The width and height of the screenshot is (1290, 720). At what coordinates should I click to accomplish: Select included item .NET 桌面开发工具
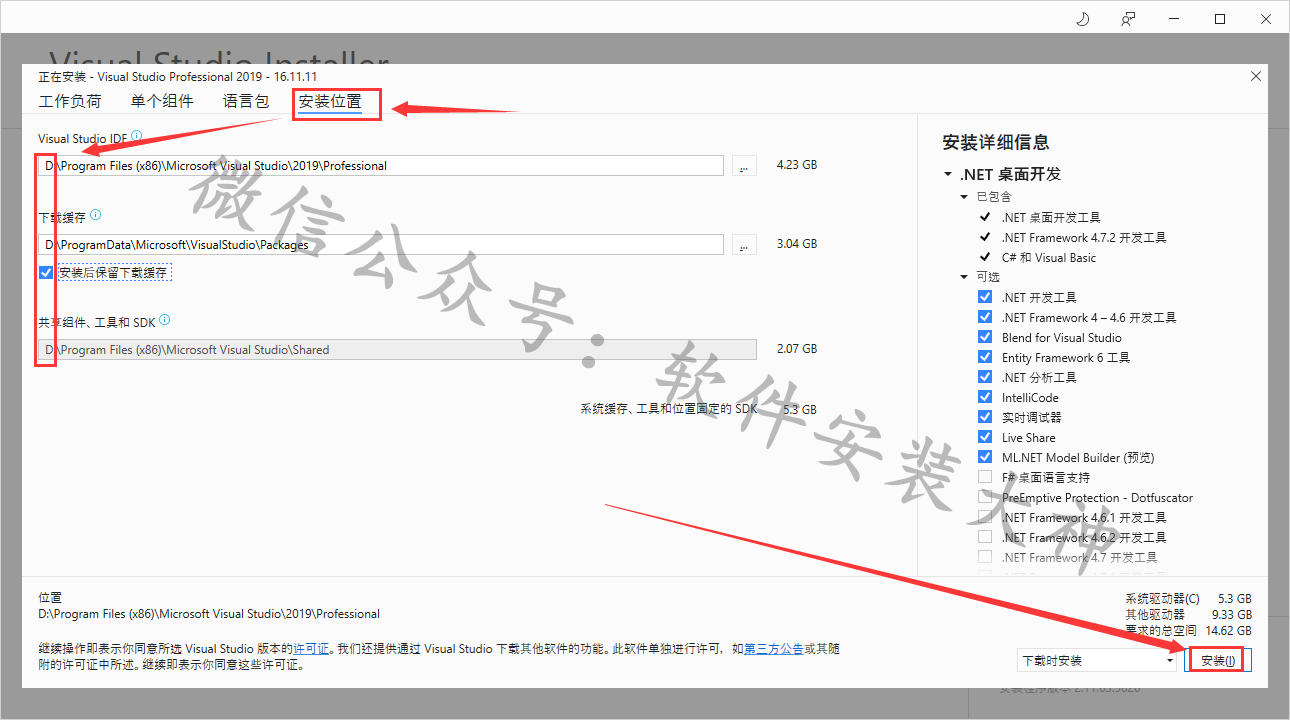click(x=1051, y=217)
